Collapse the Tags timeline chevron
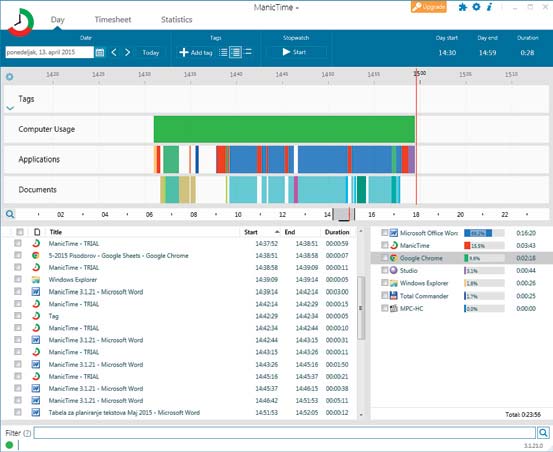553x452 pixels. pos(10,108)
